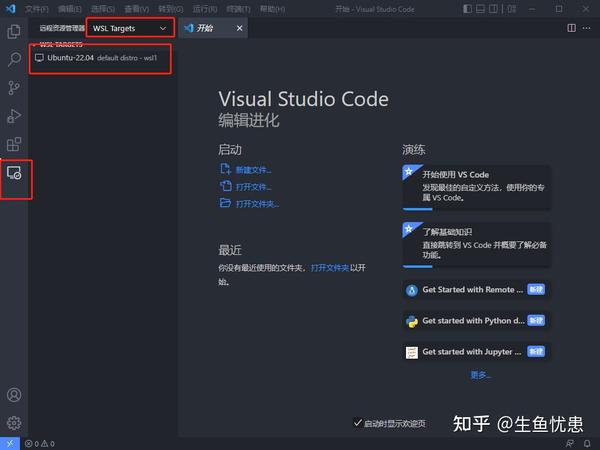Click the 更多 link below the walkthroughs

tap(480, 375)
